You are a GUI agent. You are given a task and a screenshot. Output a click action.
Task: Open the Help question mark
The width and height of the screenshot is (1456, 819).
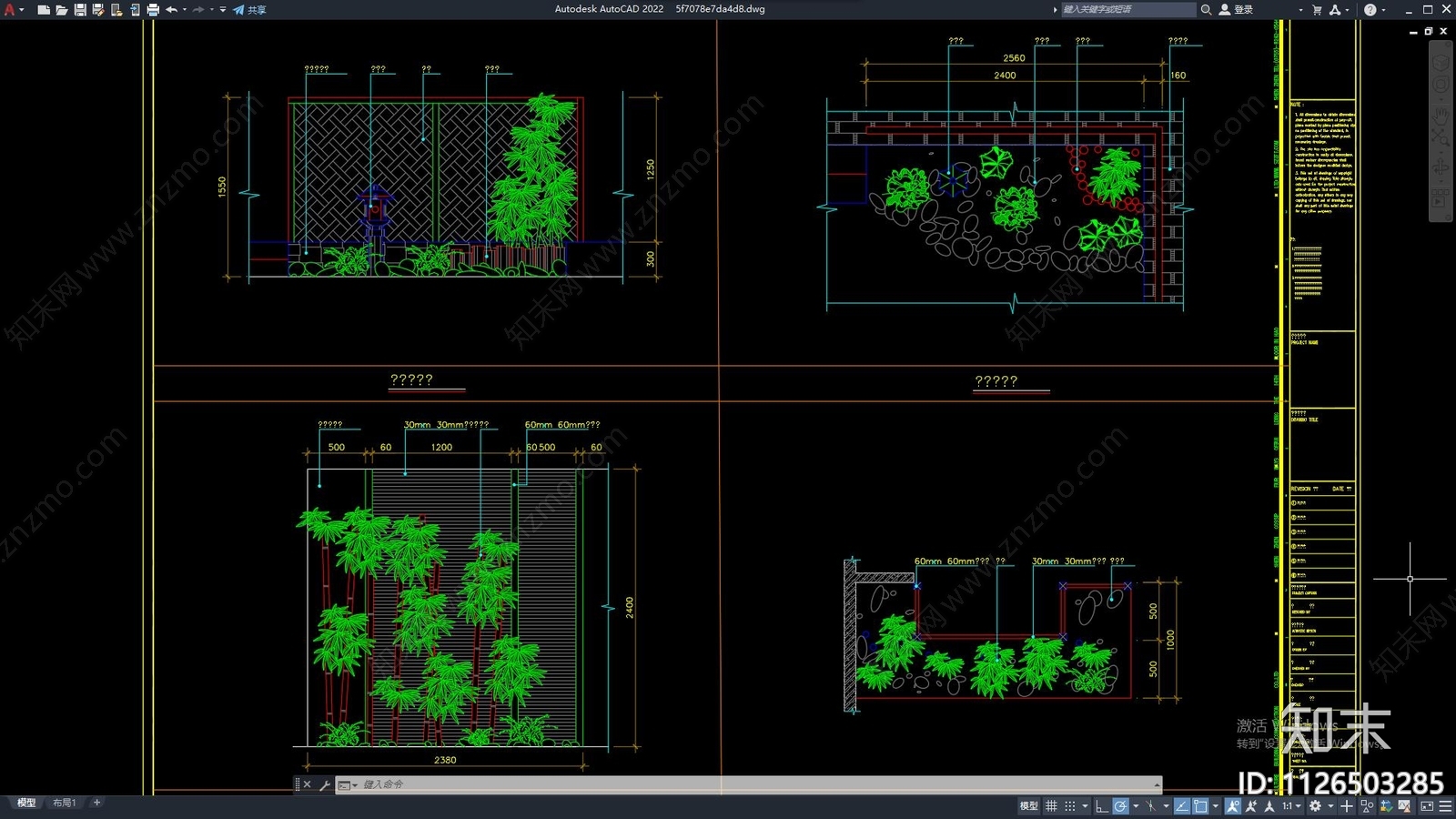coord(1370,9)
